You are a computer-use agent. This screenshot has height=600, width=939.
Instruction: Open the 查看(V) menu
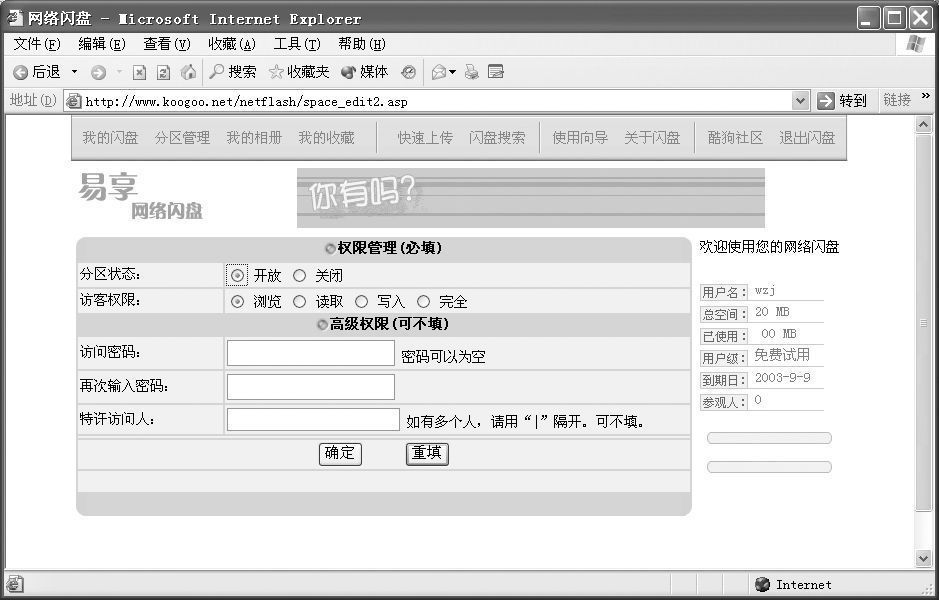coord(166,44)
